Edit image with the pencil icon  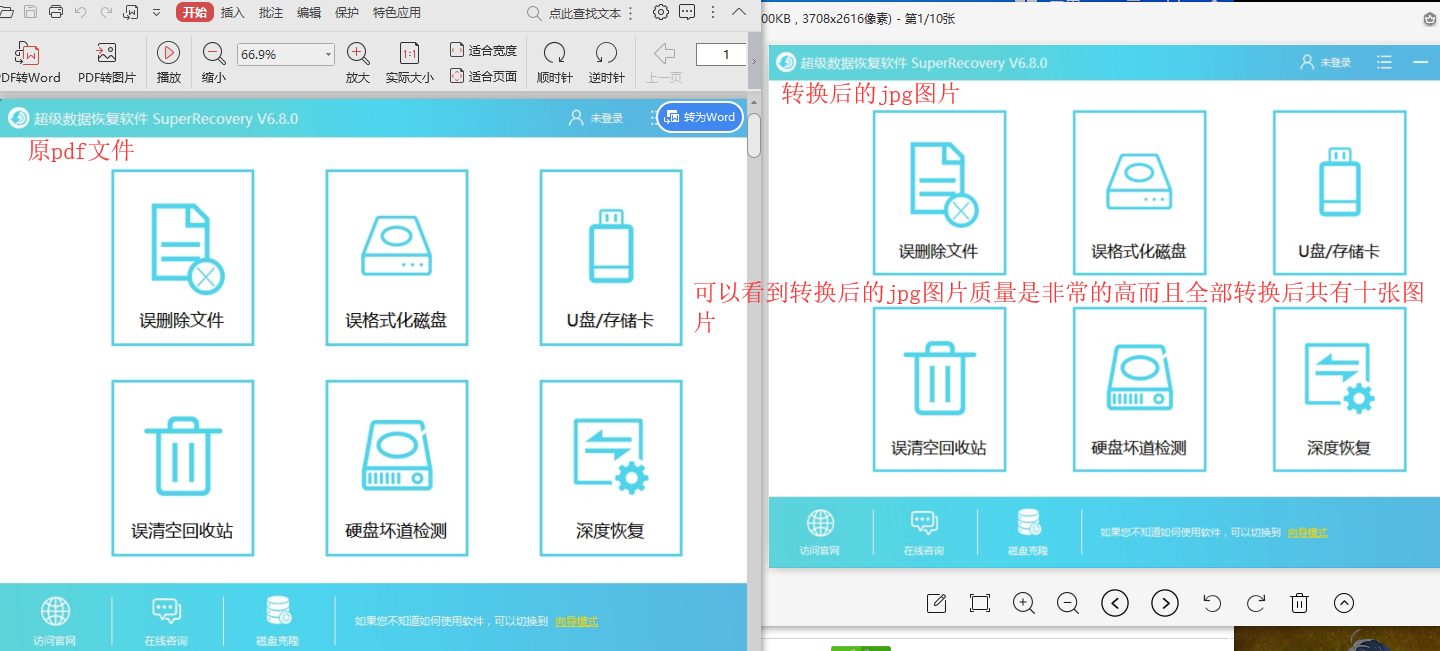(x=937, y=603)
